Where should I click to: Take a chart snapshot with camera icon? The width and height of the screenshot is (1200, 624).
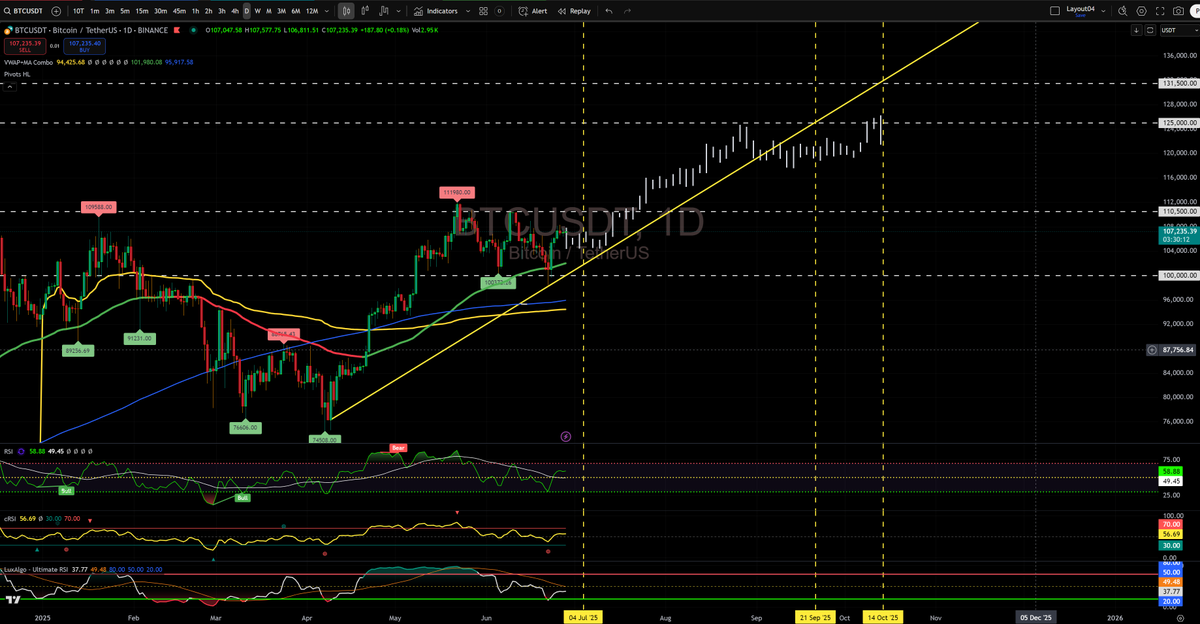1178,11
